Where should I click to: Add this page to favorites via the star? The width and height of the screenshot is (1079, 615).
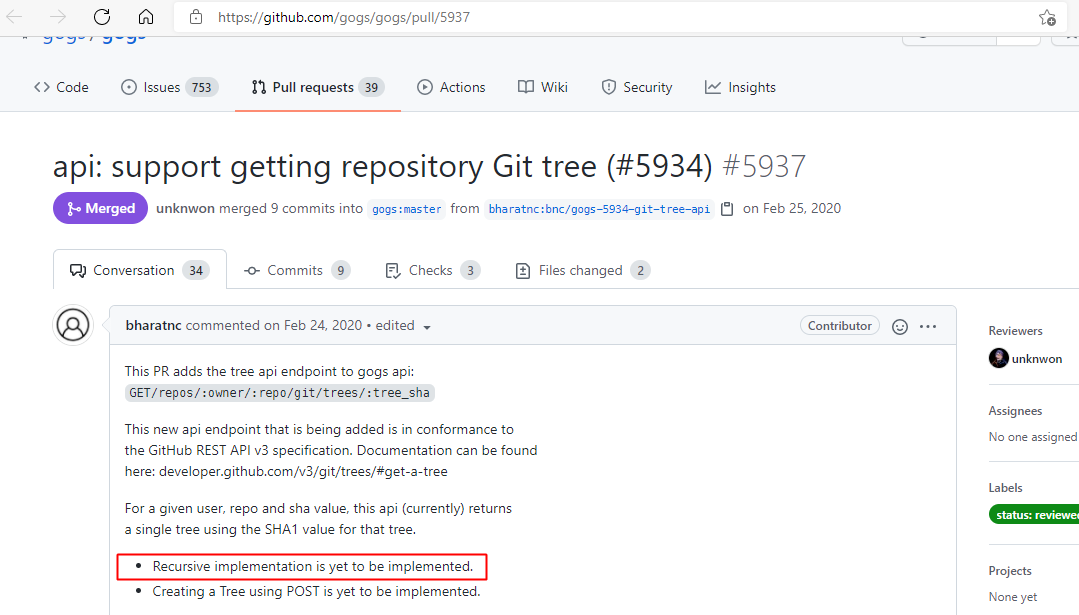click(x=1046, y=17)
